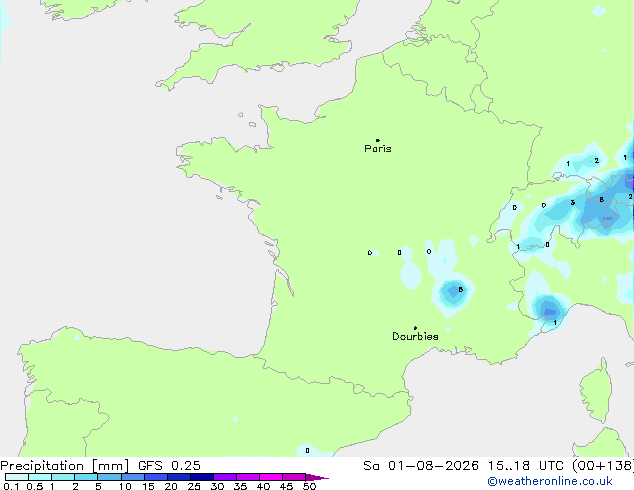The height and width of the screenshot is (490, 634).
Task: Click the Paris city marker dot
Action: [378, 140]
